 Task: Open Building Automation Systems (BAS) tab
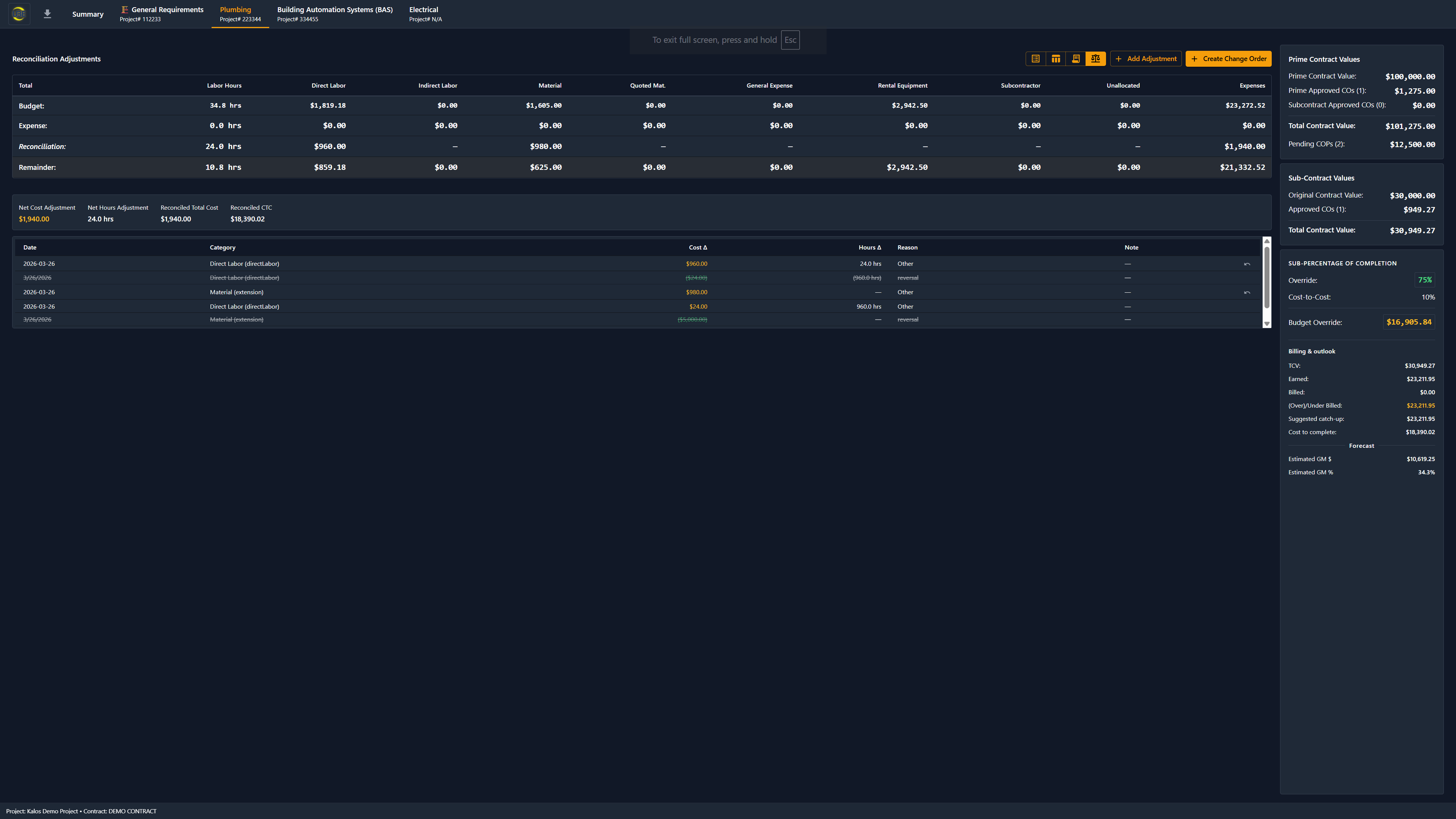pos(334,14)
